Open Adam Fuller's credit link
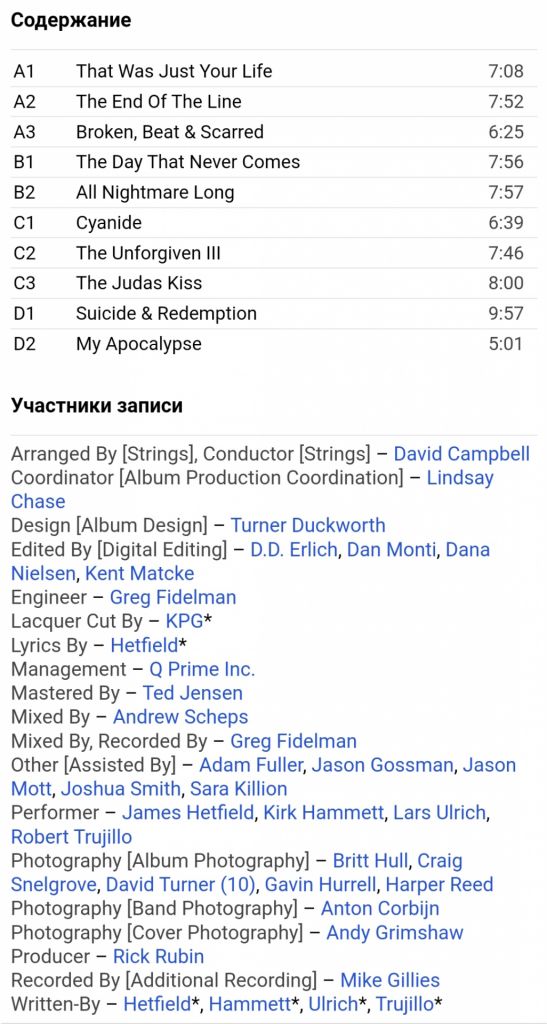The width and height of the screenshot is (547, 1024). (x=250, y=765)
